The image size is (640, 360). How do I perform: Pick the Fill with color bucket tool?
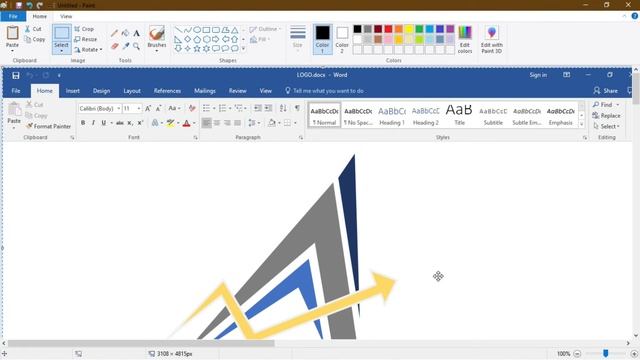(x=126, y=33)
